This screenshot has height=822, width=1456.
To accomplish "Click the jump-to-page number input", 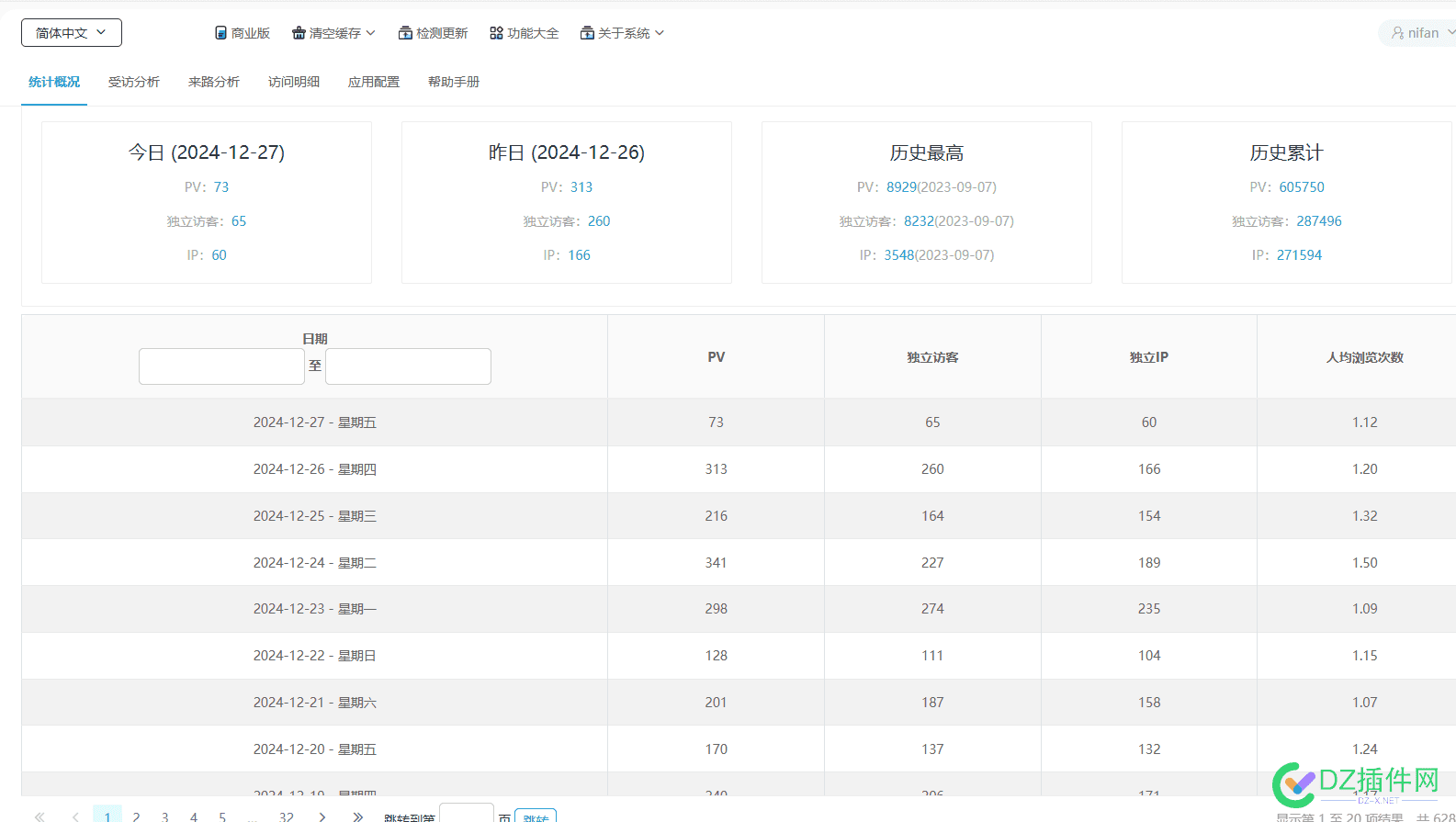I will click(467, 814).
